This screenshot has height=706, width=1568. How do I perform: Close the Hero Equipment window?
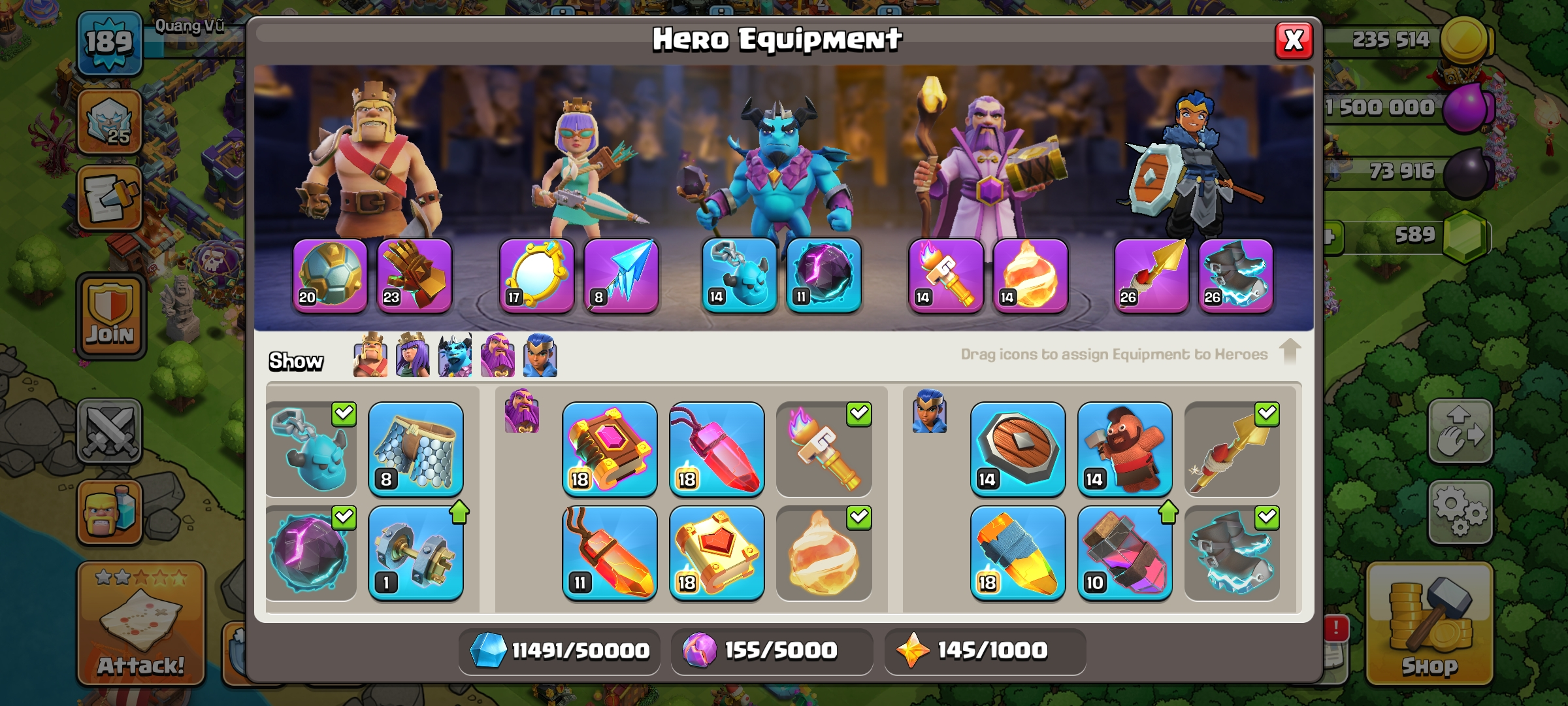click(1294, 41)
